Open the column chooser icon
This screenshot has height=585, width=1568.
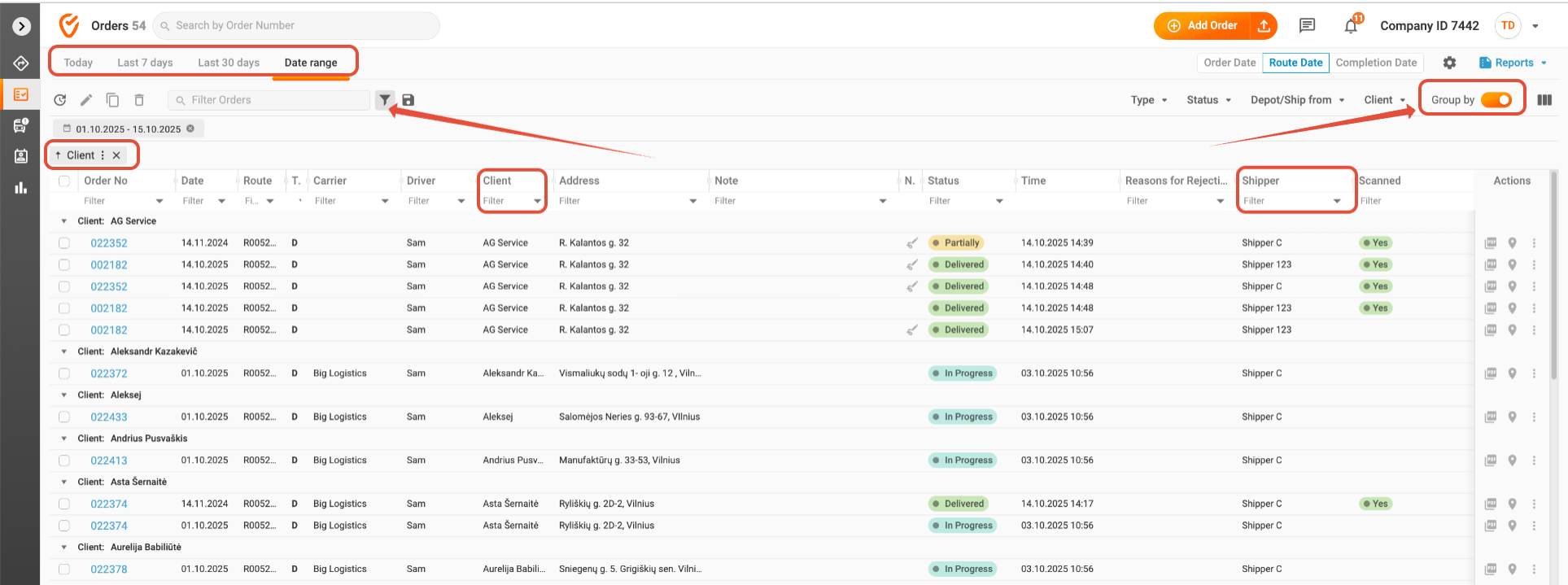tap(1544, 100)
